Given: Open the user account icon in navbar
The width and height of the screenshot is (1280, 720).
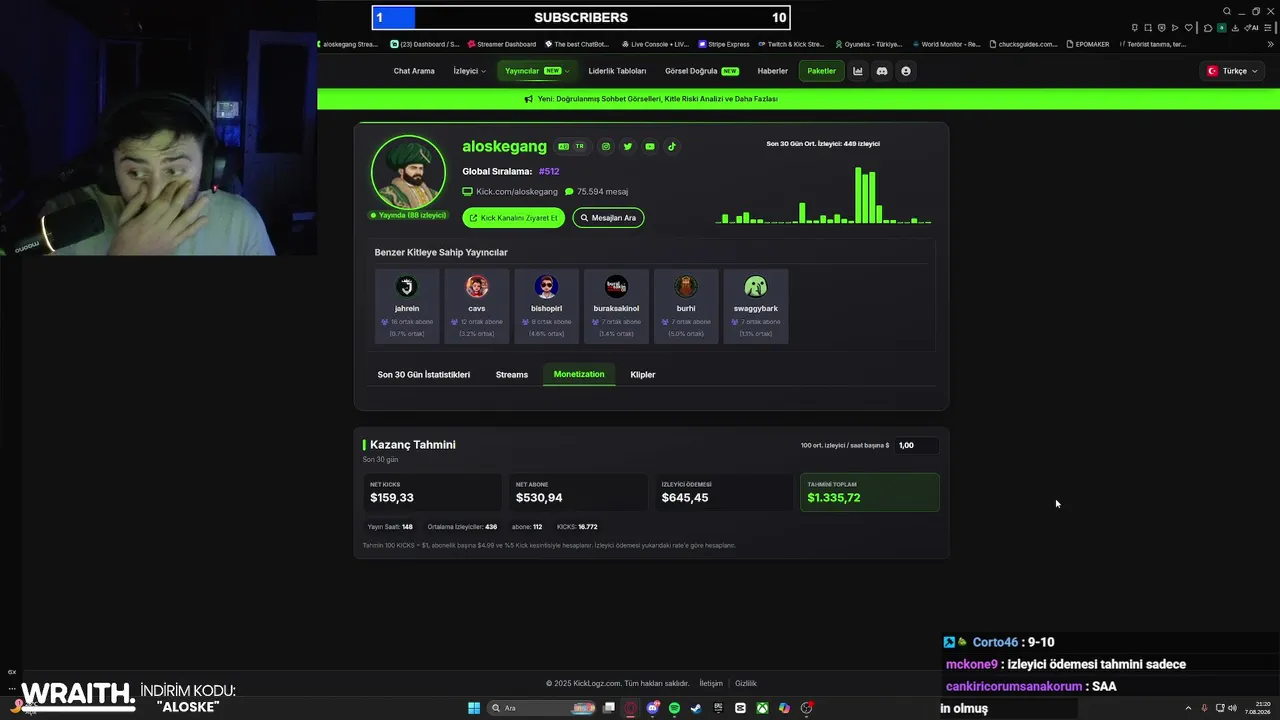Looking at the screenshot, I should pos(906,71).
